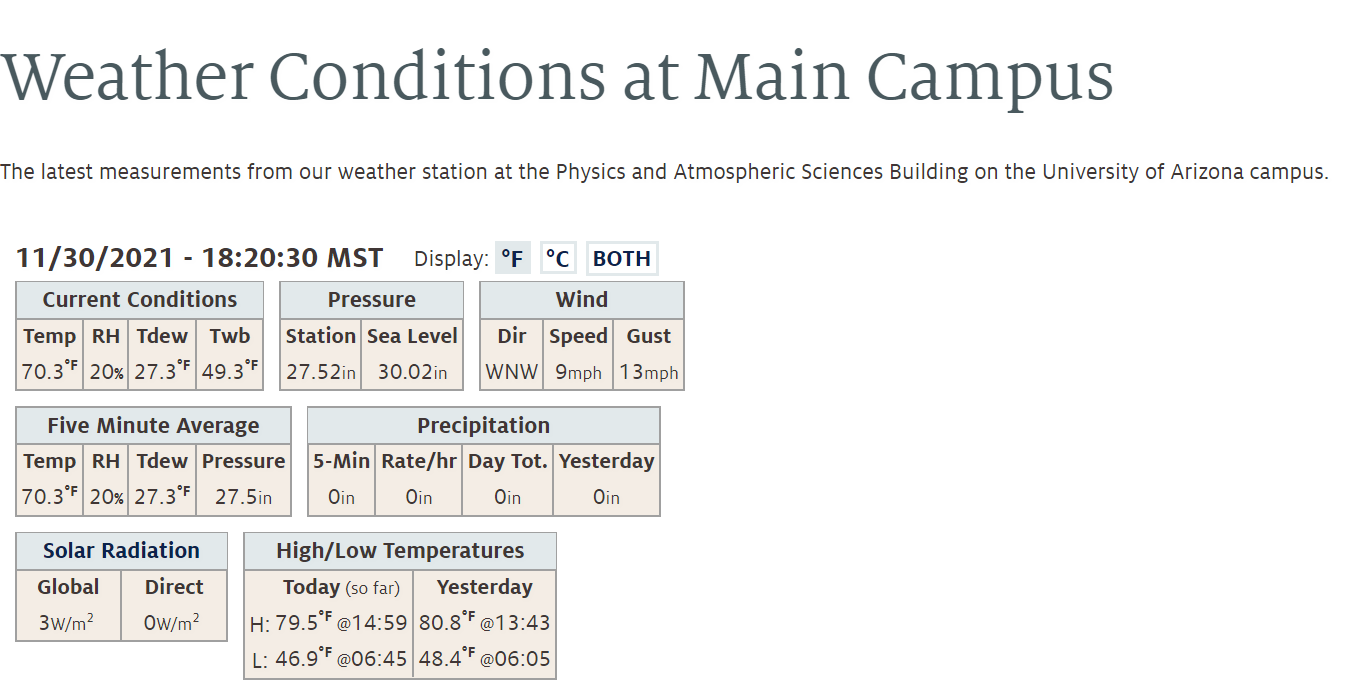Click today's high temperature 79.5°F
This screenshot has width=1366, height=696.
[x=304, y=622]
